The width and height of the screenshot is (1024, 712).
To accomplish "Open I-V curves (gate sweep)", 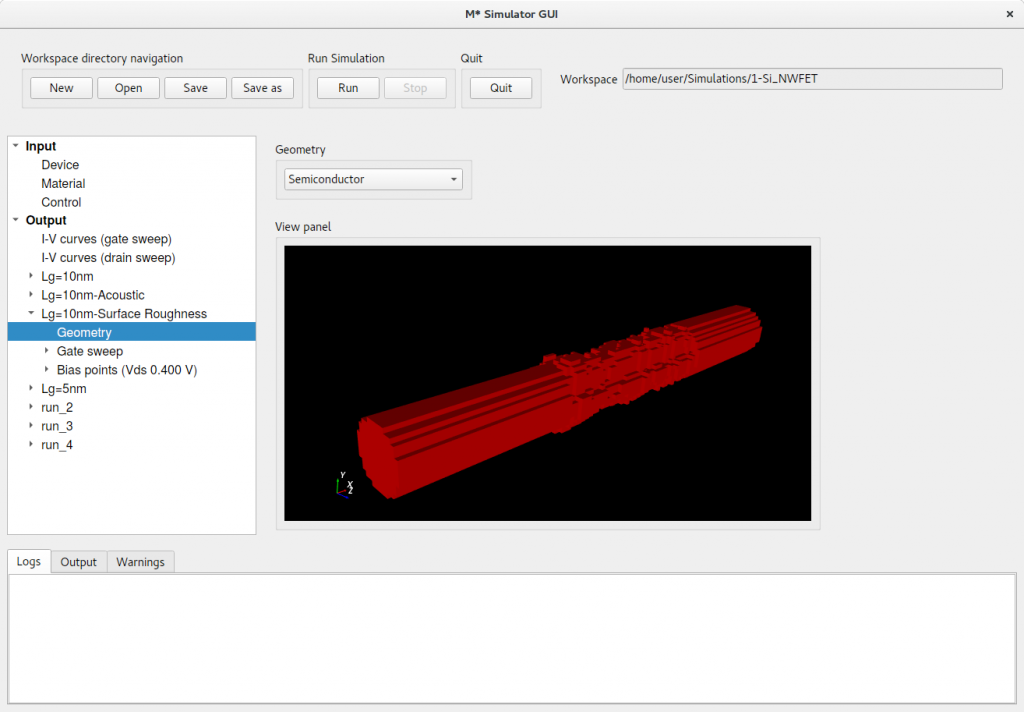I will pyautogui.click(x=106, y=239).
